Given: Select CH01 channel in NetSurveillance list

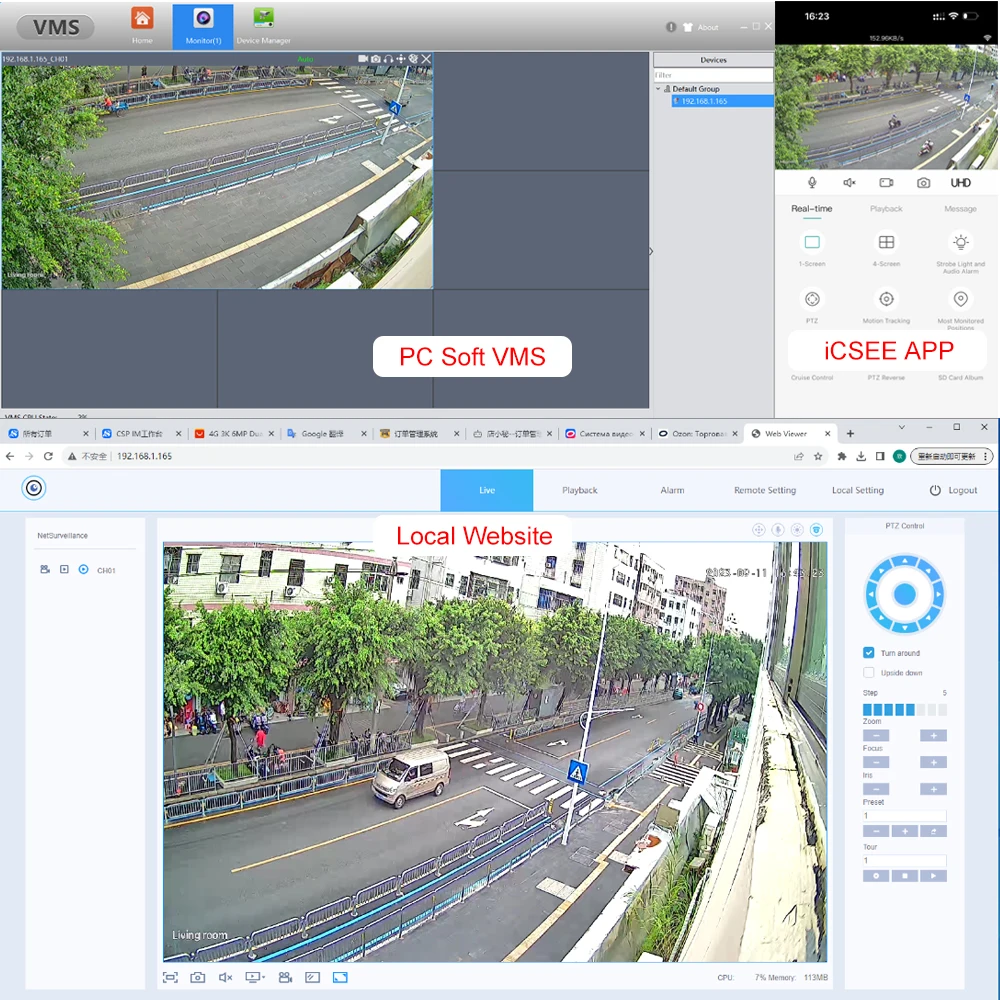Looking at the screenshot, I should [106, 570].
